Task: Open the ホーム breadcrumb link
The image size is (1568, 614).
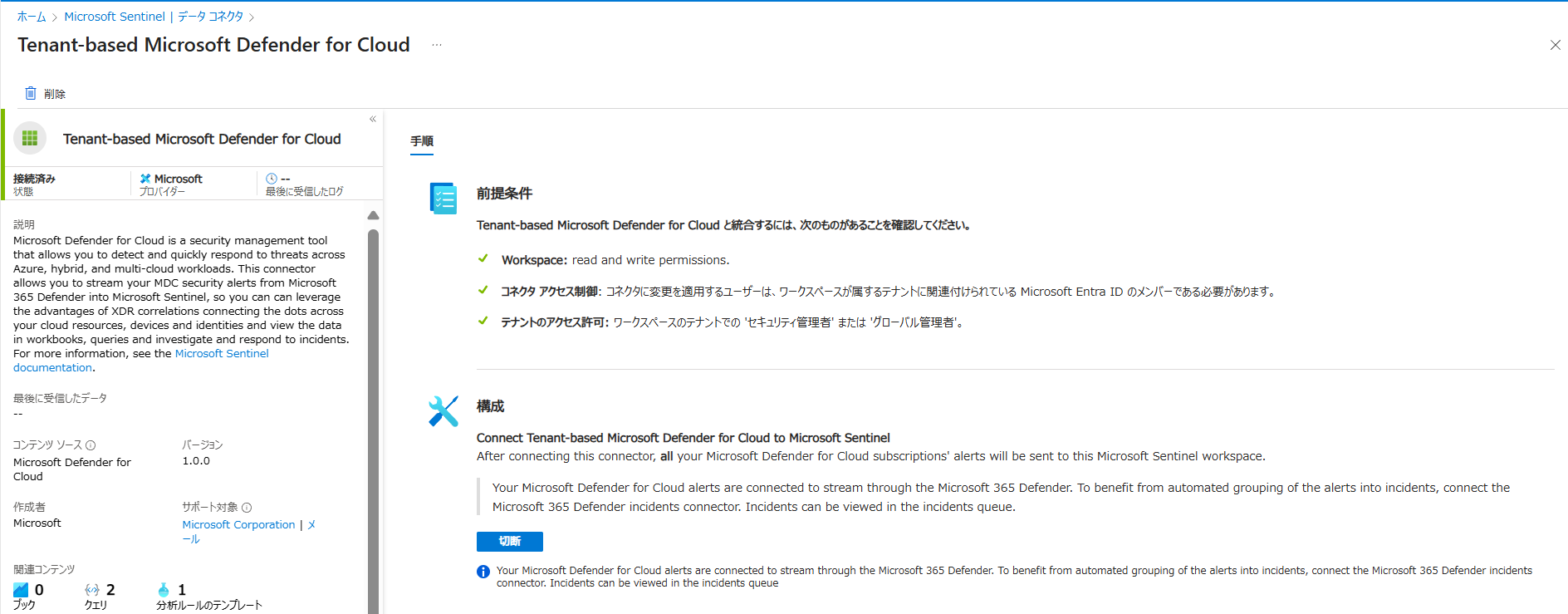Action: [32, 17]
